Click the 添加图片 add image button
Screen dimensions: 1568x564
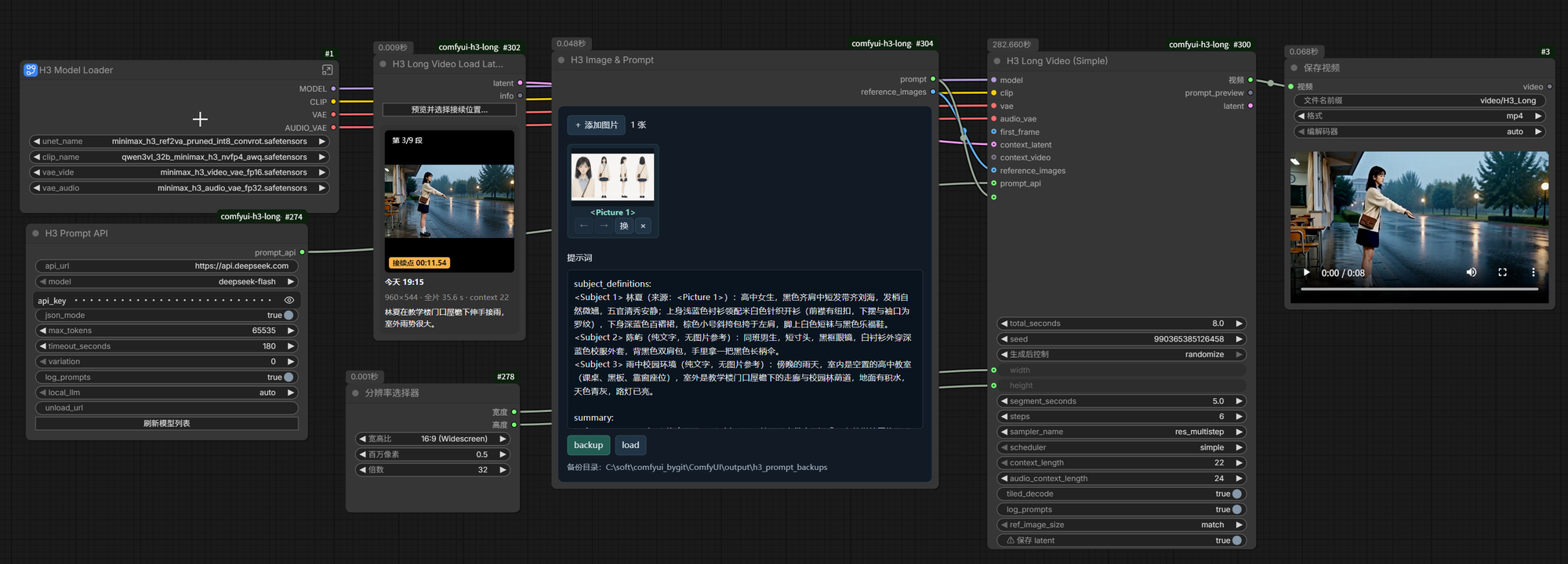coord(596,125)
